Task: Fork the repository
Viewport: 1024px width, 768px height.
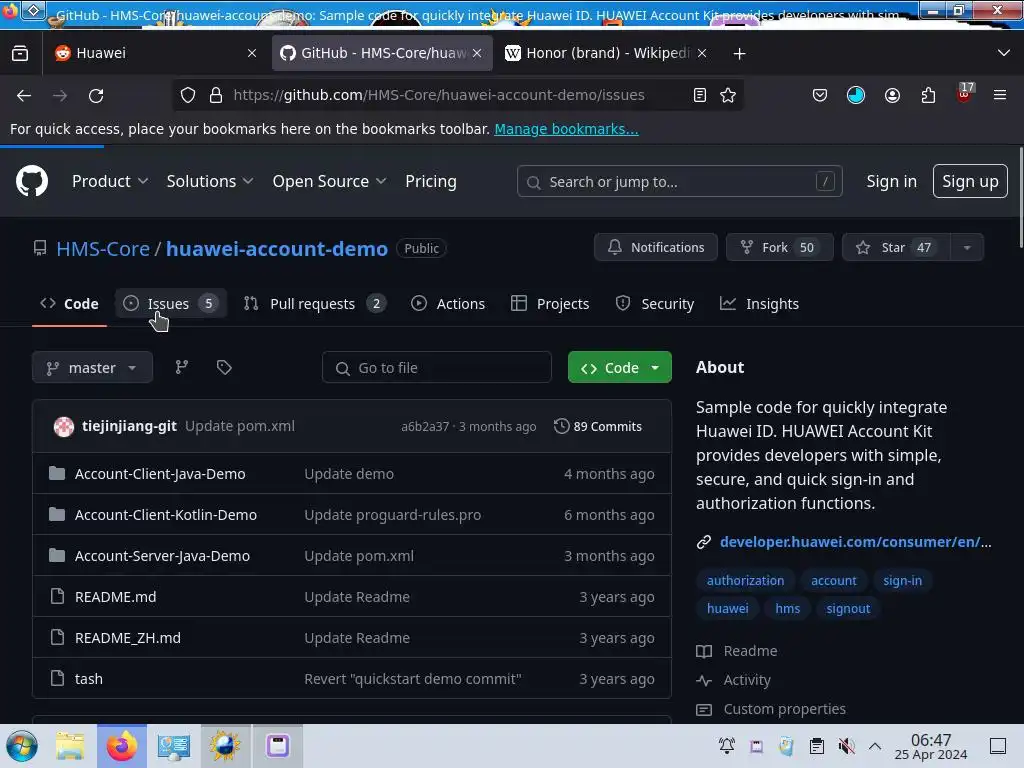Action: click(779, 248)
